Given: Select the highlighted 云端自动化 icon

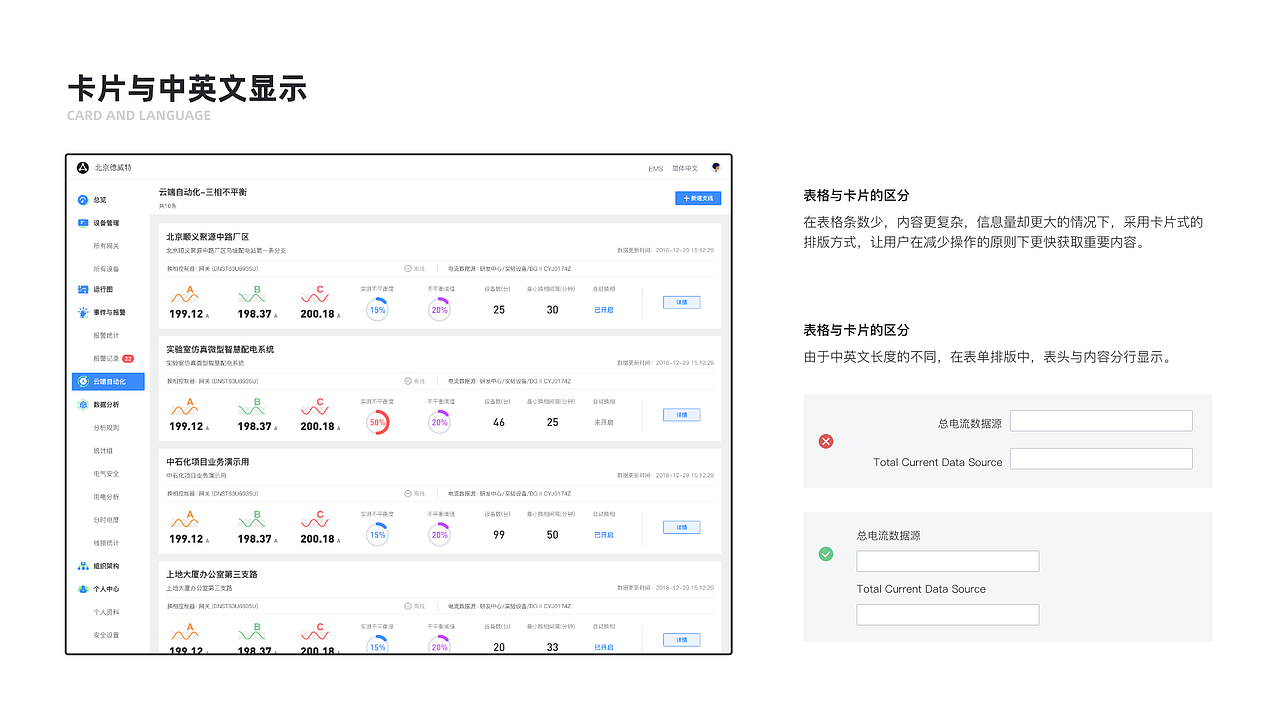Looking at the screenshot, I should pyautogui.click(x=84, y=381).
